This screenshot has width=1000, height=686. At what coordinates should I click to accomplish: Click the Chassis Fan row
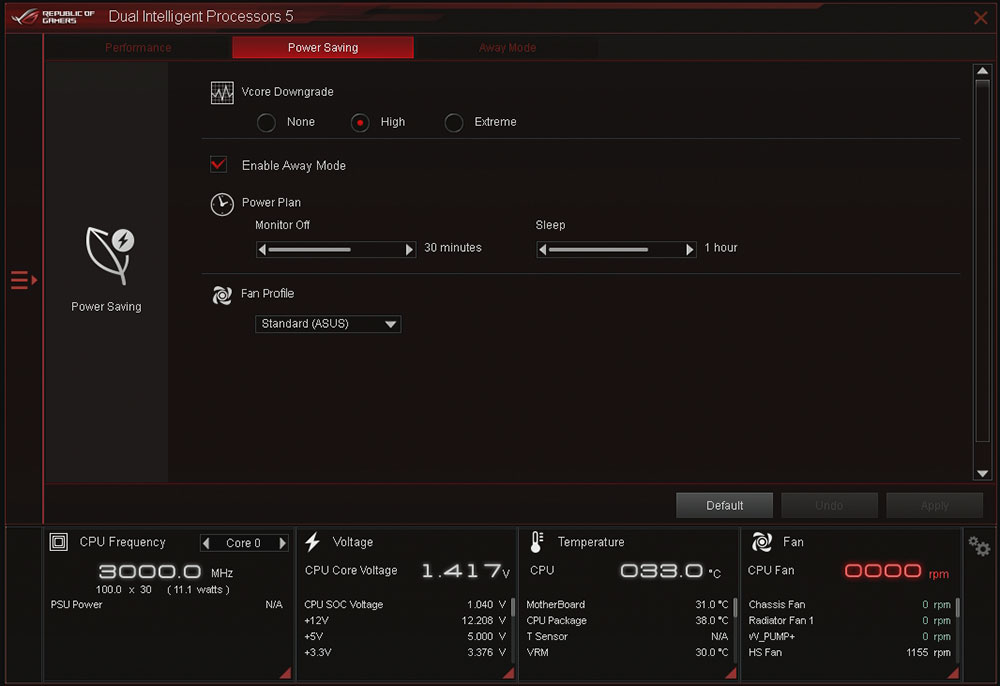click(849, 604)
